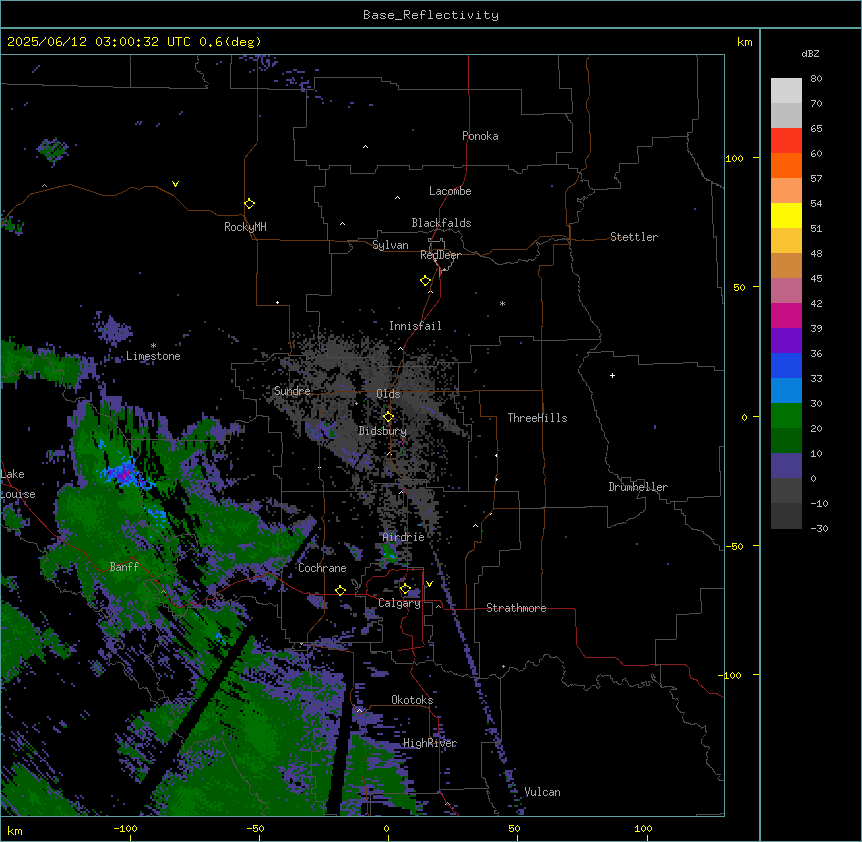
Task: Click the yellow diamond marker south of RedDeer
Action: point(426,281)
